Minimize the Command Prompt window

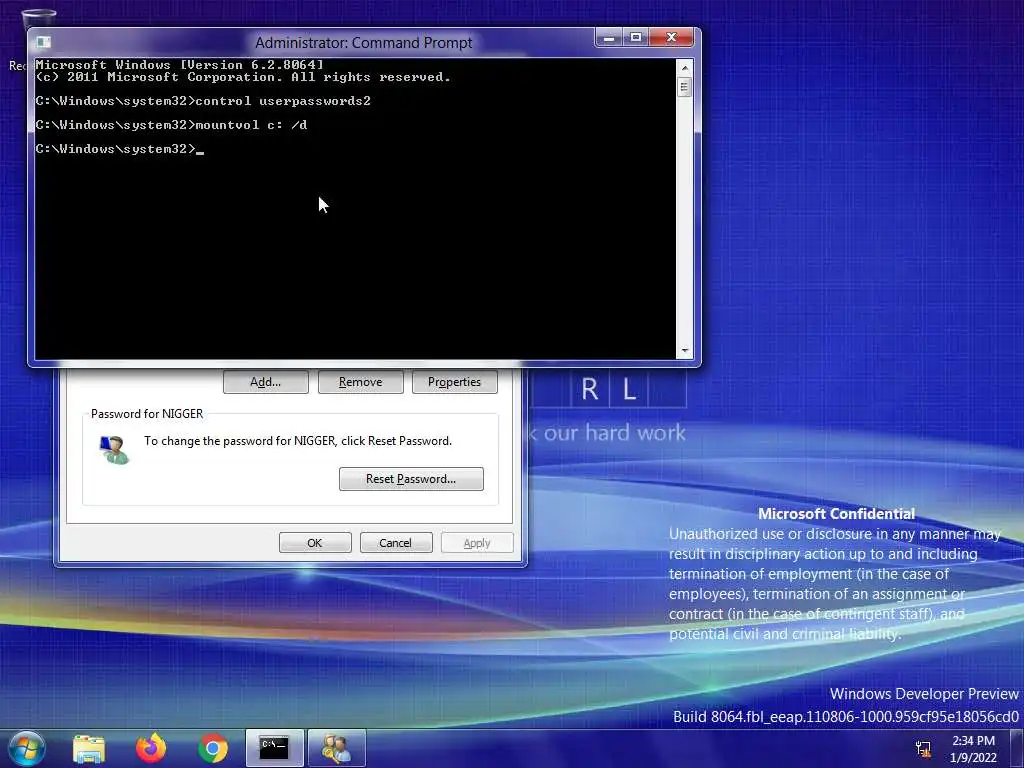[609, 38]
